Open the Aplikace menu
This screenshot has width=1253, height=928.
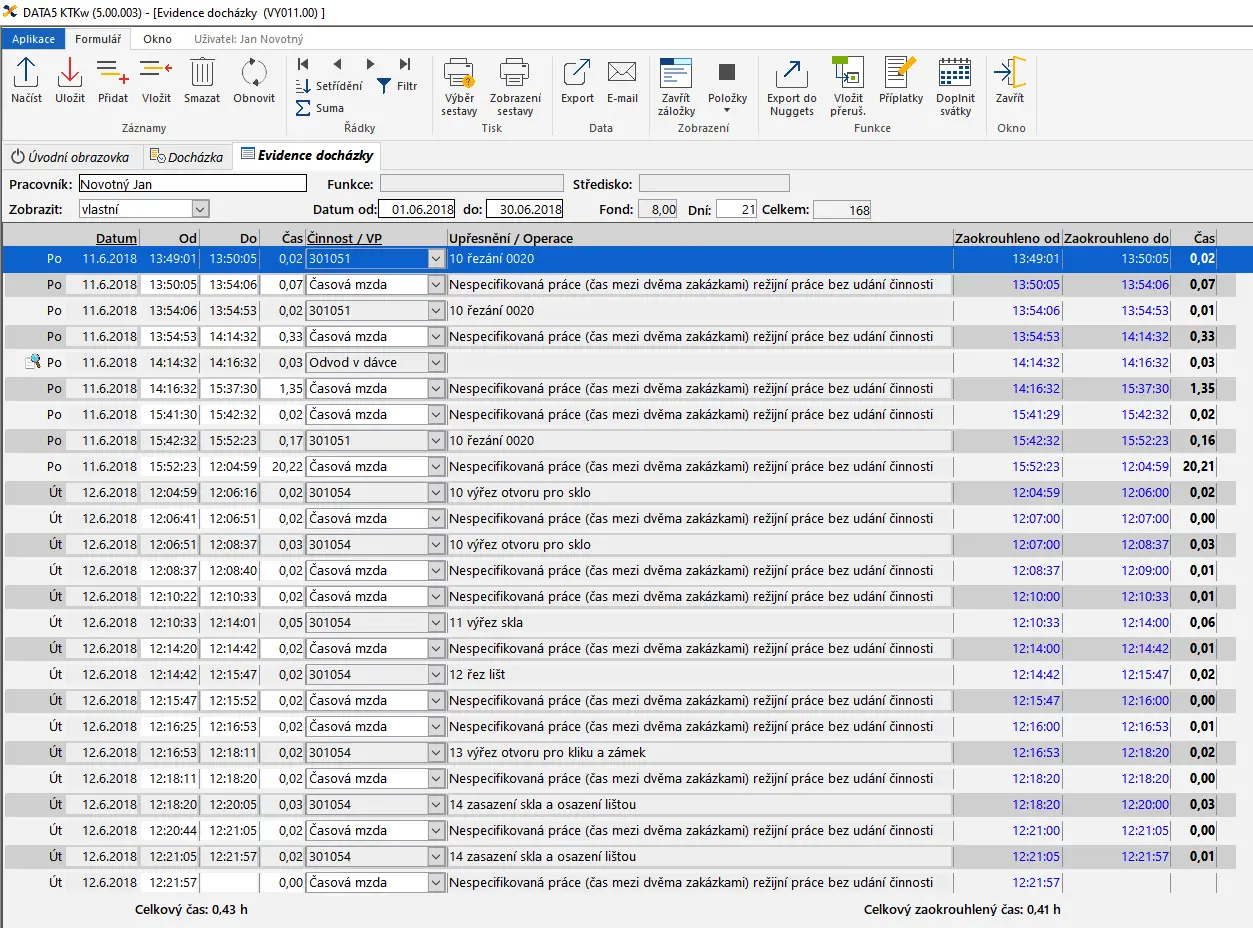33,39
